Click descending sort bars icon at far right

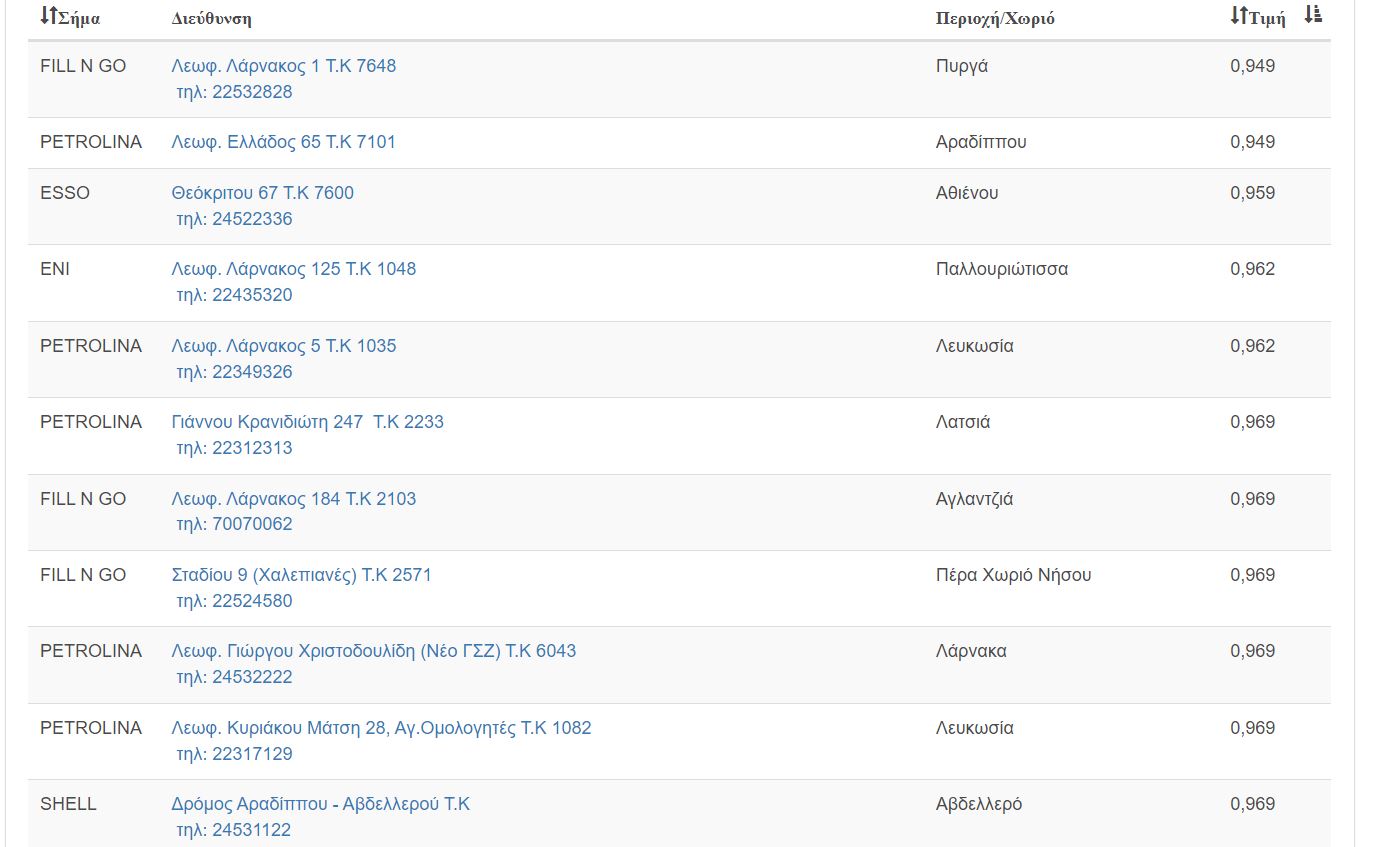(x=1314, y=14)
